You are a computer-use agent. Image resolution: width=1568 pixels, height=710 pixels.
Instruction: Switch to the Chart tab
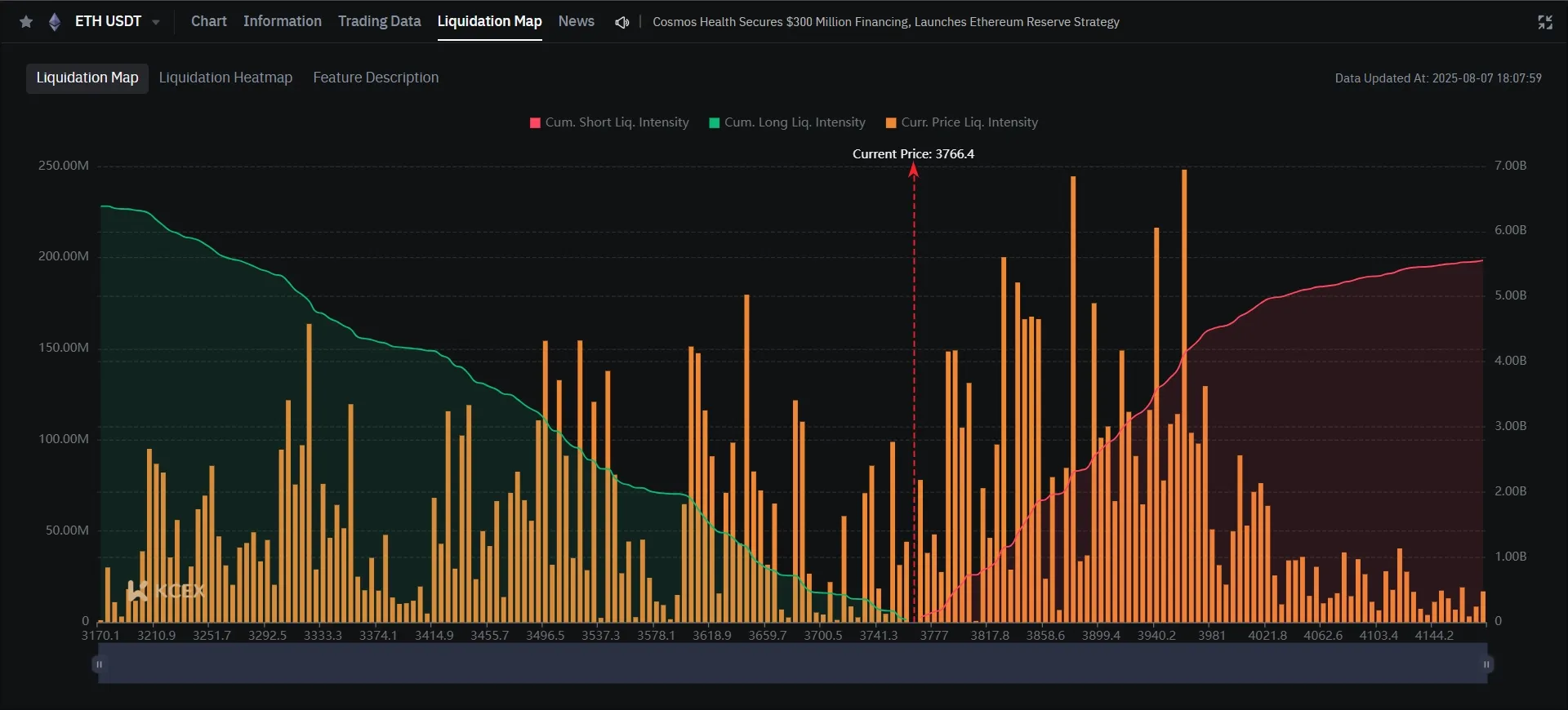(x=209, y=21)
